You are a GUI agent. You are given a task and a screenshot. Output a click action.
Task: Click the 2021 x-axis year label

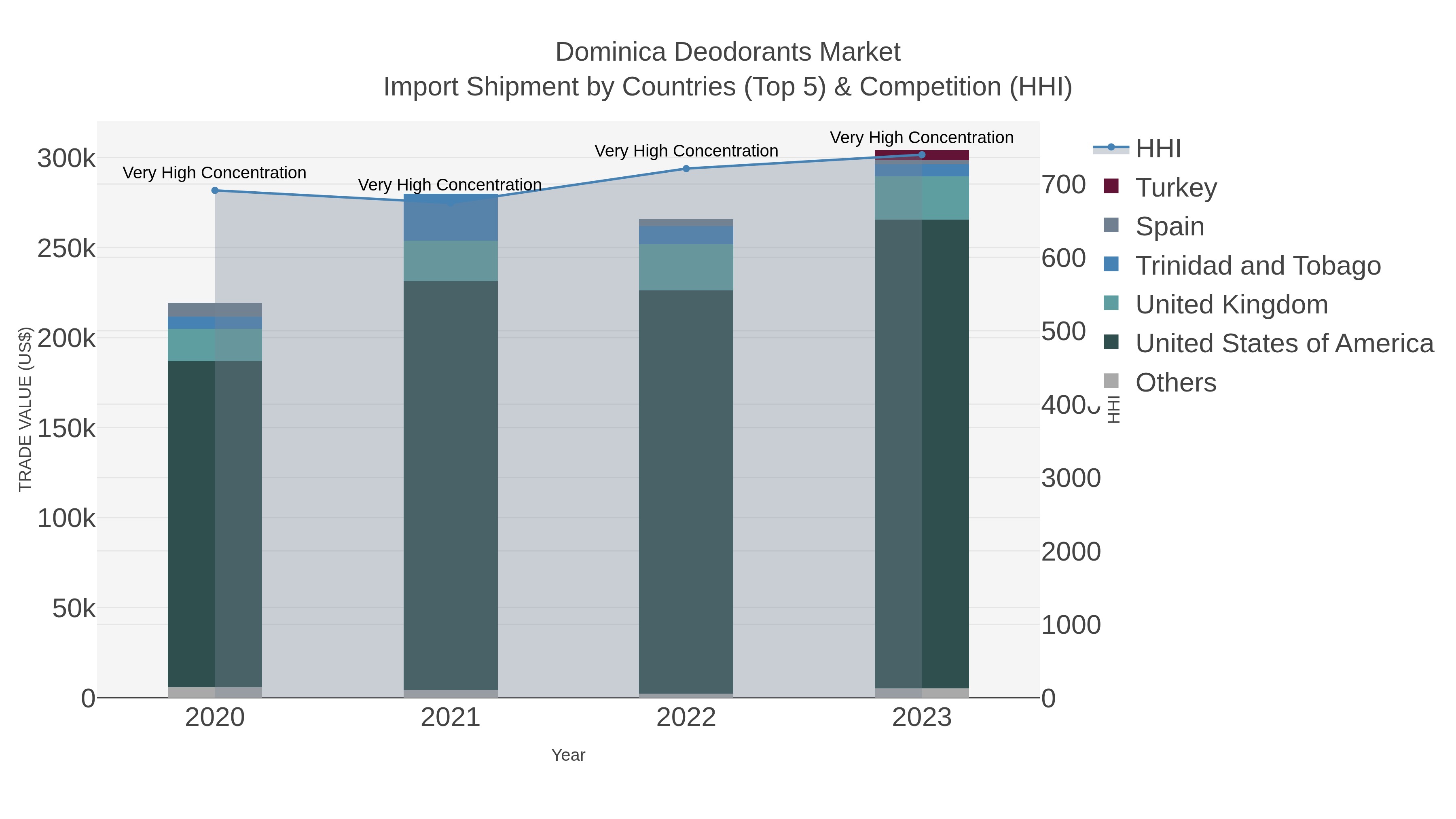pyautogui.click(x=451, y=718)
